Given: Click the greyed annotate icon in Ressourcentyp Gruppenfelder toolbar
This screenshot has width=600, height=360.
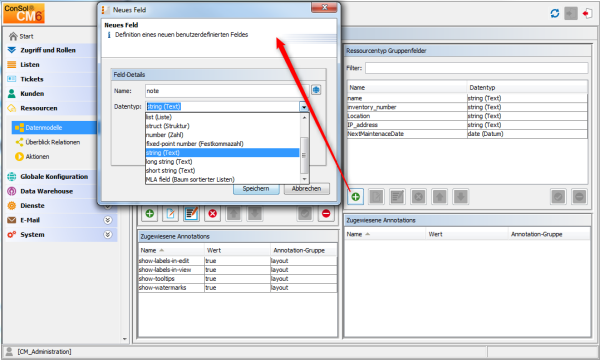Looking at the screenshot, I should tap(397, 197).
